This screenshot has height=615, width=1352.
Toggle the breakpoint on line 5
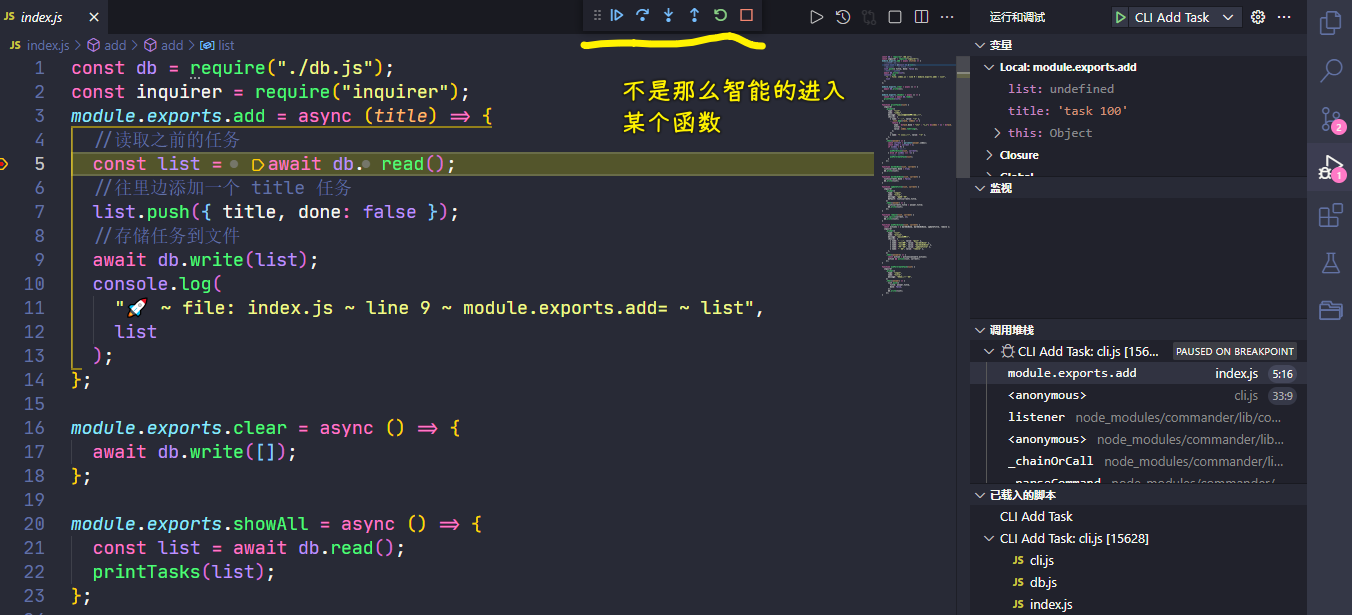pos(4,164)
